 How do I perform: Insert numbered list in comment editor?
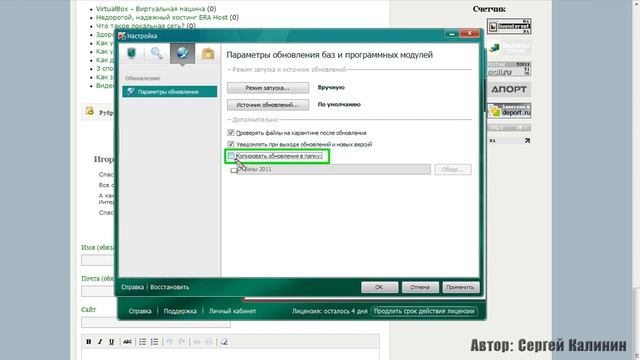tap(154, 342)
